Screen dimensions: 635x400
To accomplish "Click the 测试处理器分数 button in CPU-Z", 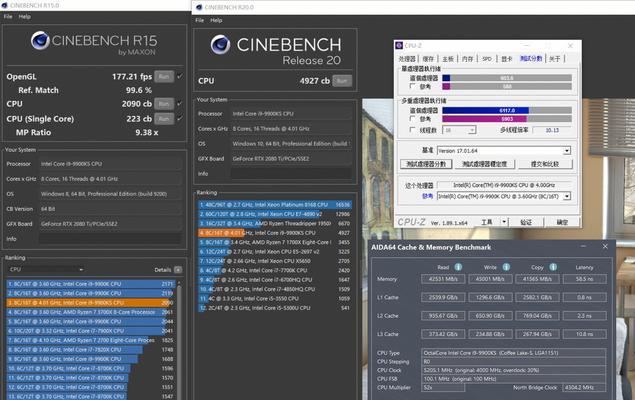I will click(426, 164).
